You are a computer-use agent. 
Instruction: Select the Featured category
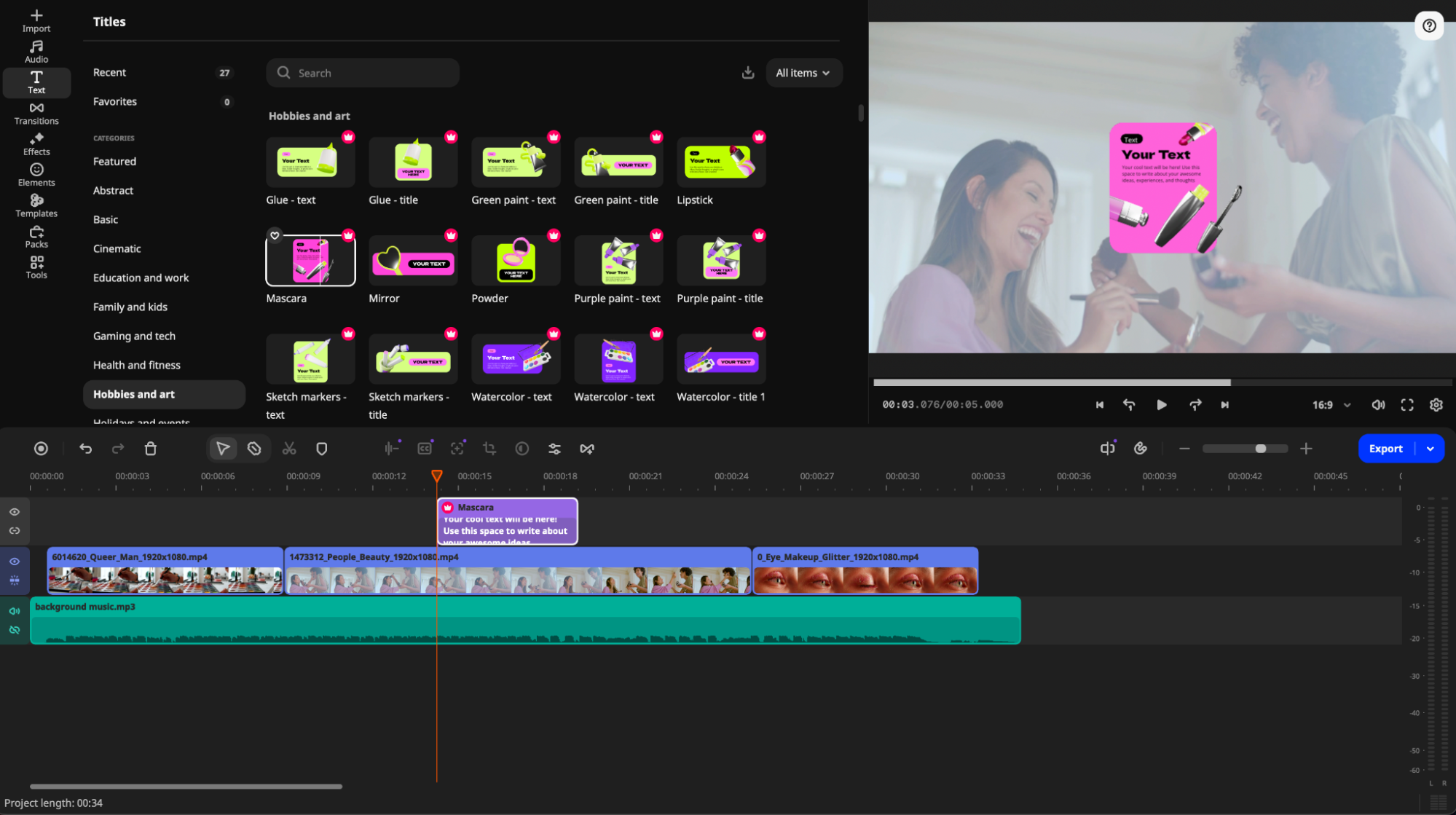(x=114, y=162)
